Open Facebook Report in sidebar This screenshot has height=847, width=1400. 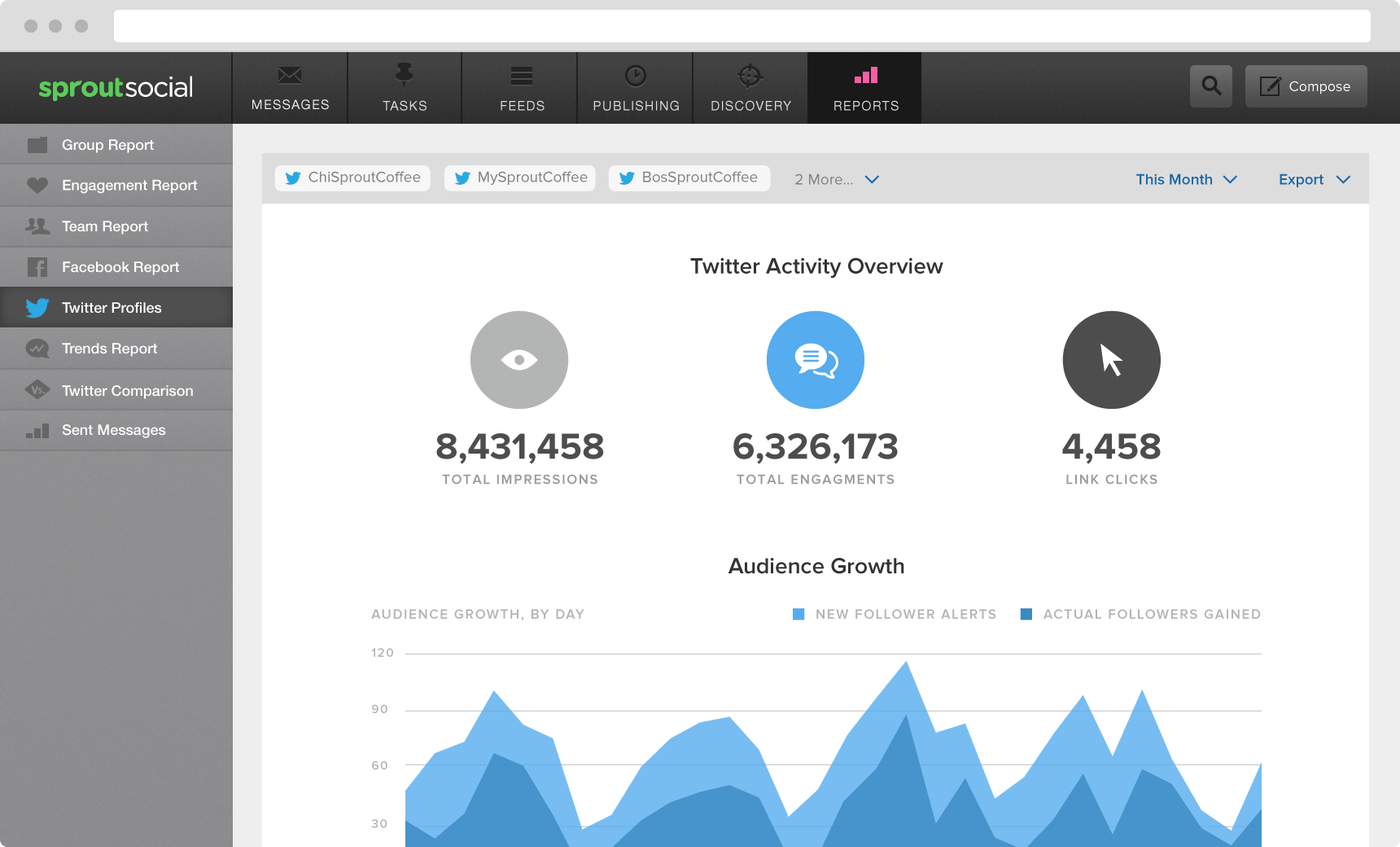point(116,267)
